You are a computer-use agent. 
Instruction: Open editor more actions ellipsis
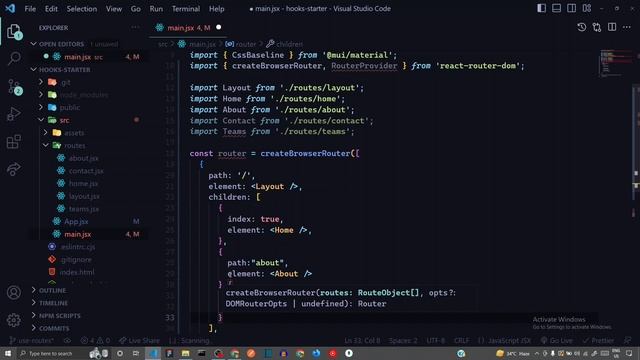tap(627, 27)
